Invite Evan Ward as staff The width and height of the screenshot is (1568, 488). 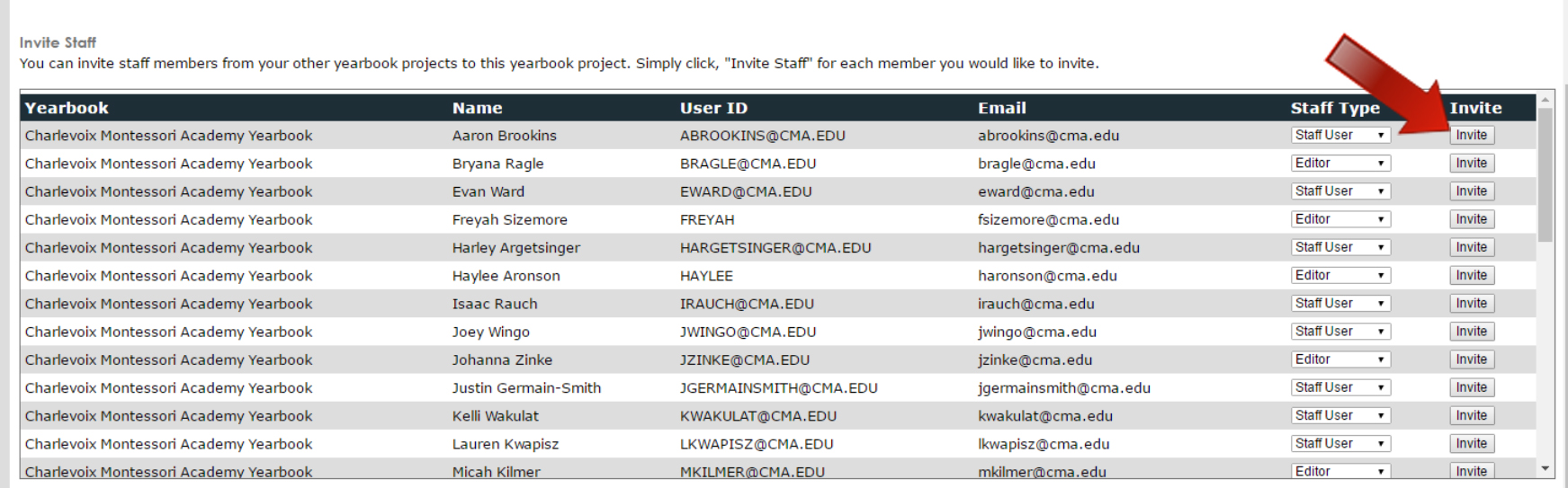tap(1472, 191)
